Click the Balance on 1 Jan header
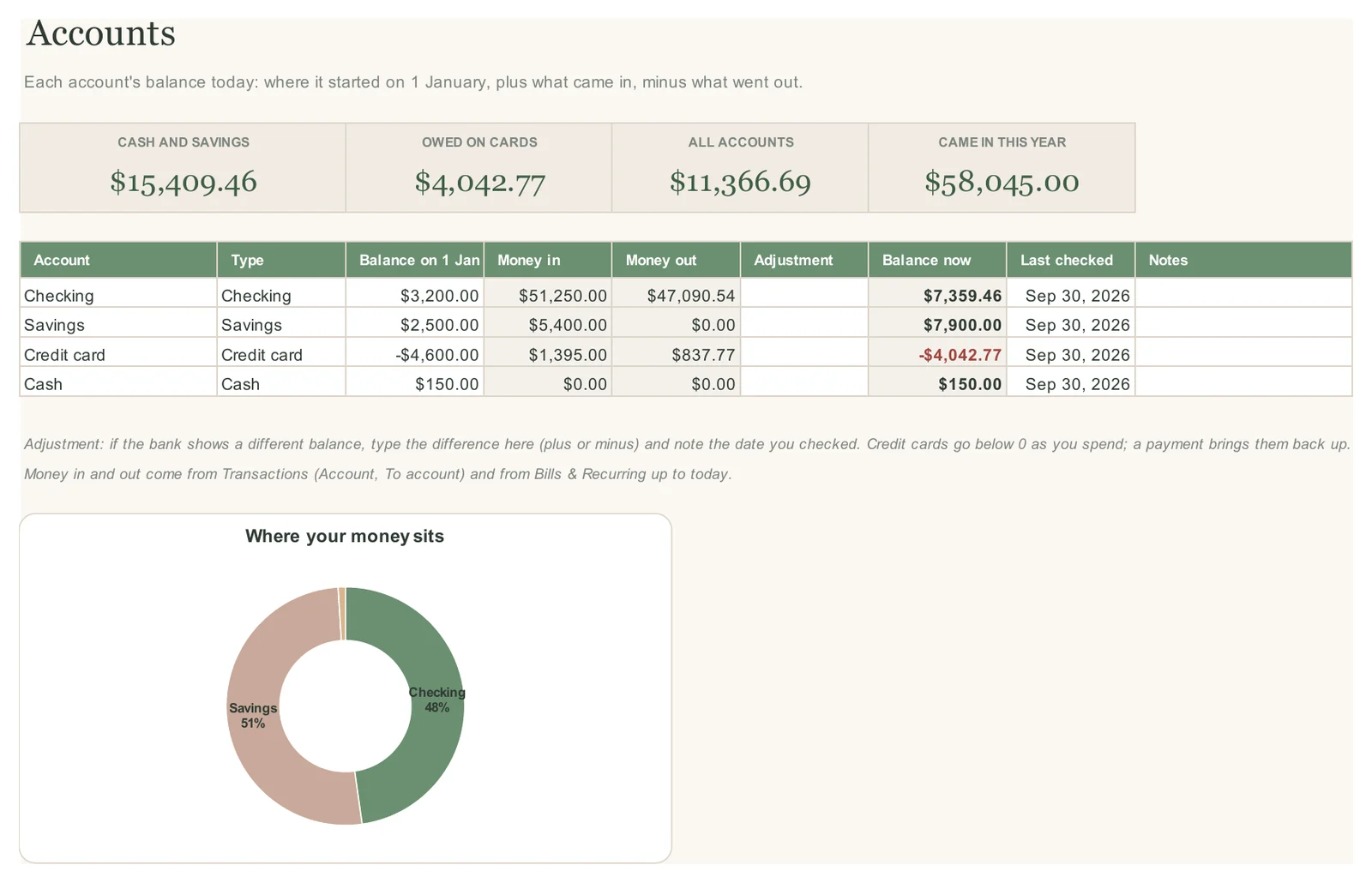This screenshot has height=883, width=1372. point(415,260)
